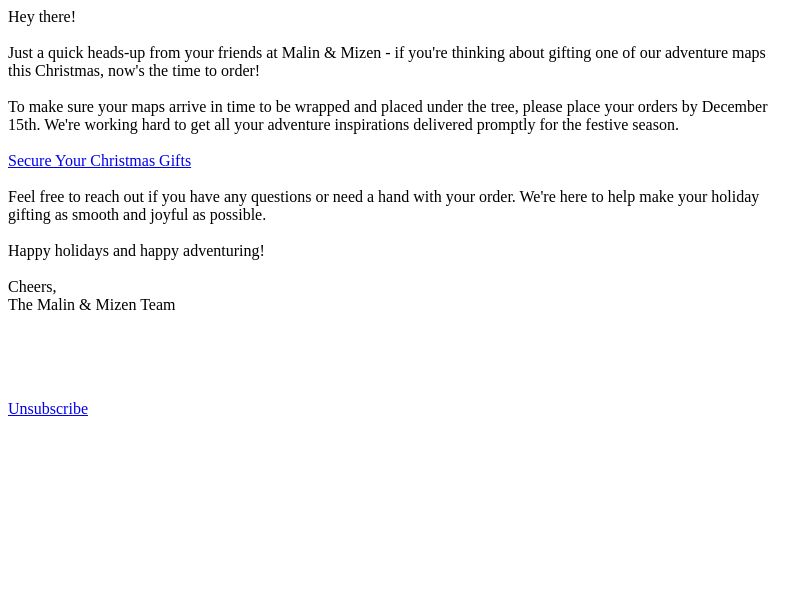Viewport: 800px width, 600px height.
Task: Click the 'Happy holidays and happy adventuring!' line
Action: pos(136,251)
